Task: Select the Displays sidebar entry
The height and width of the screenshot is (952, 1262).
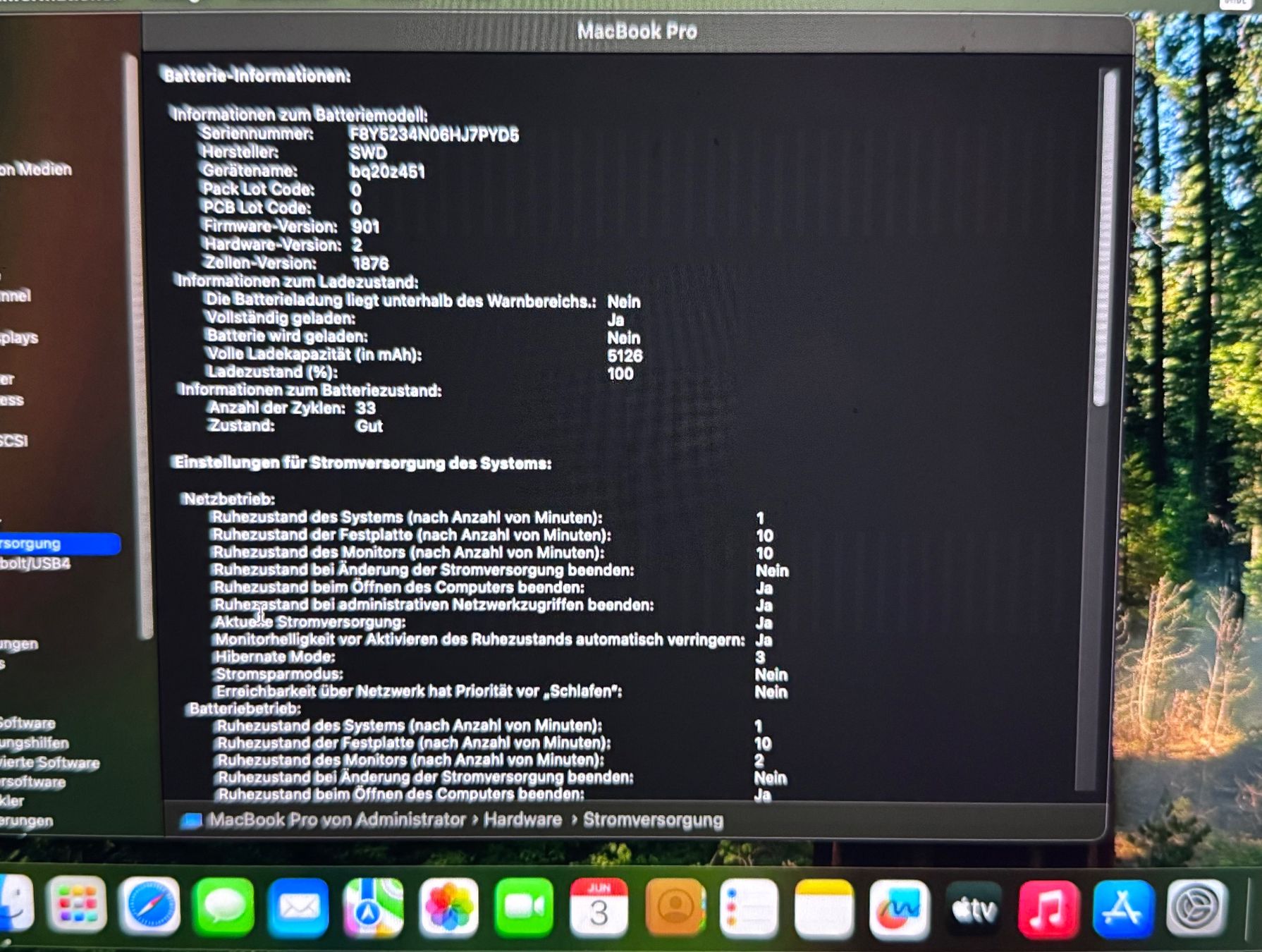Action: pos(19,337)
